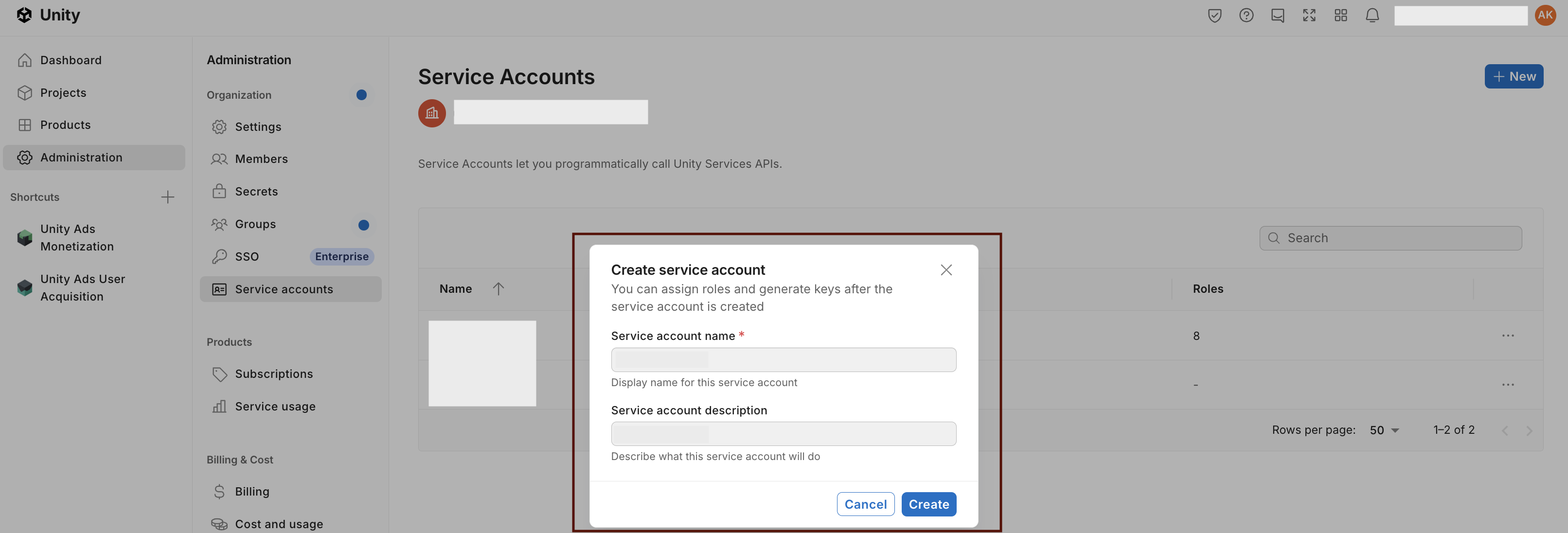Open the row actions ellipsis menu
This screenshot has width=1568, height=533.
[1508, 335]
